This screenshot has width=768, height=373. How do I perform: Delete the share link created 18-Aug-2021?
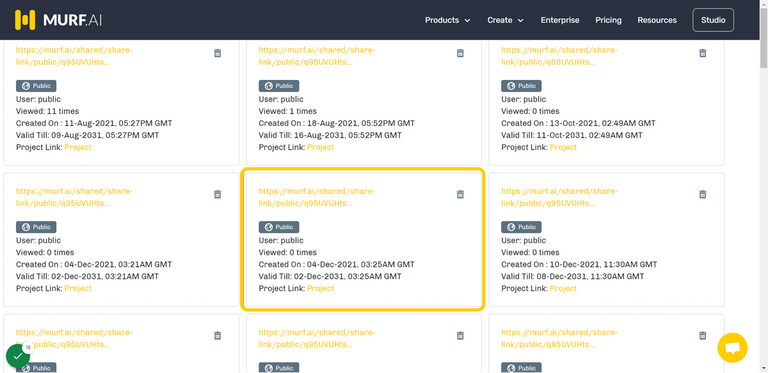pos(460,53)
